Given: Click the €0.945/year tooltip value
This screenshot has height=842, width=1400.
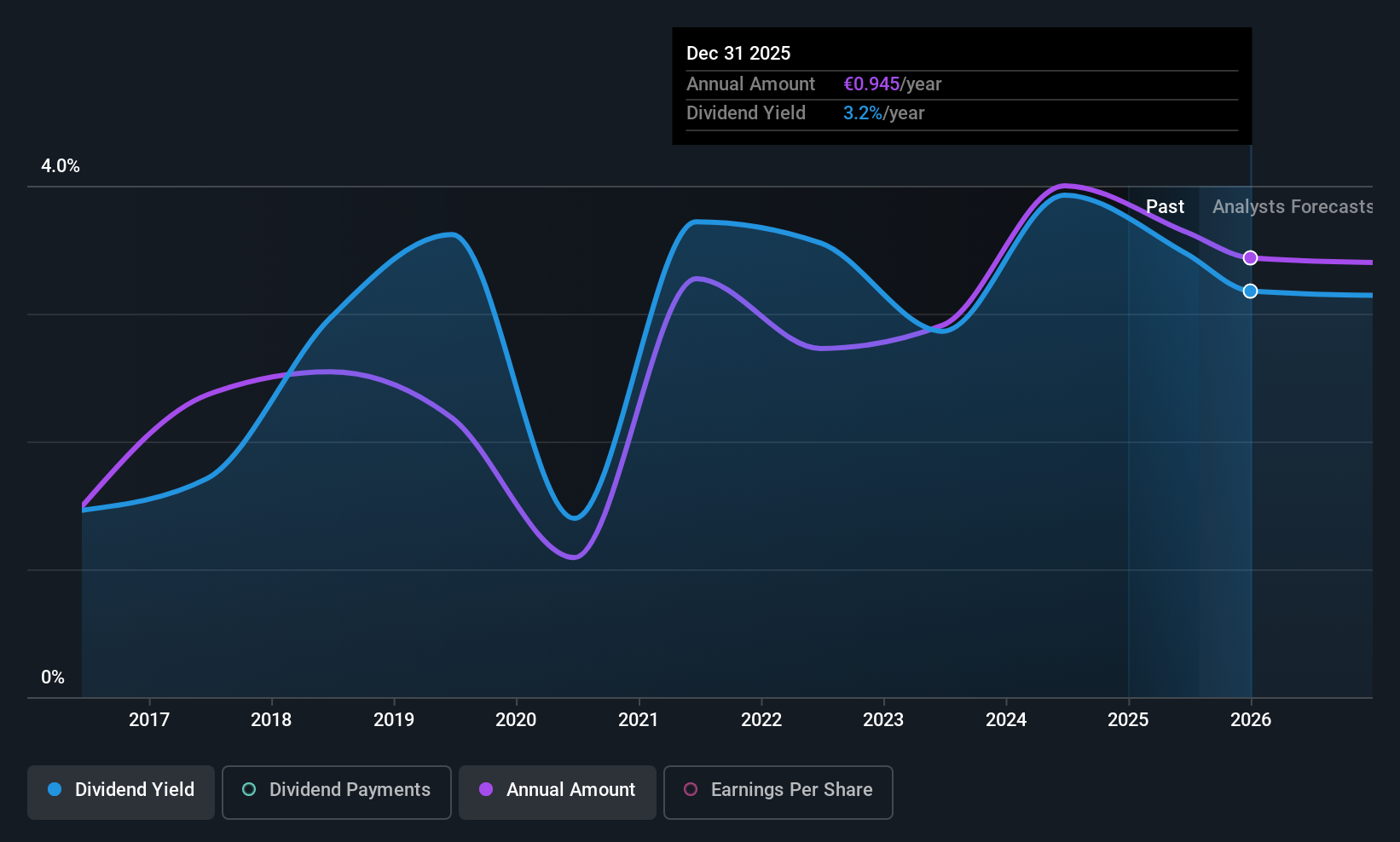Looking at the screenshot, I should pyautogui.click(x=892, y=84).
